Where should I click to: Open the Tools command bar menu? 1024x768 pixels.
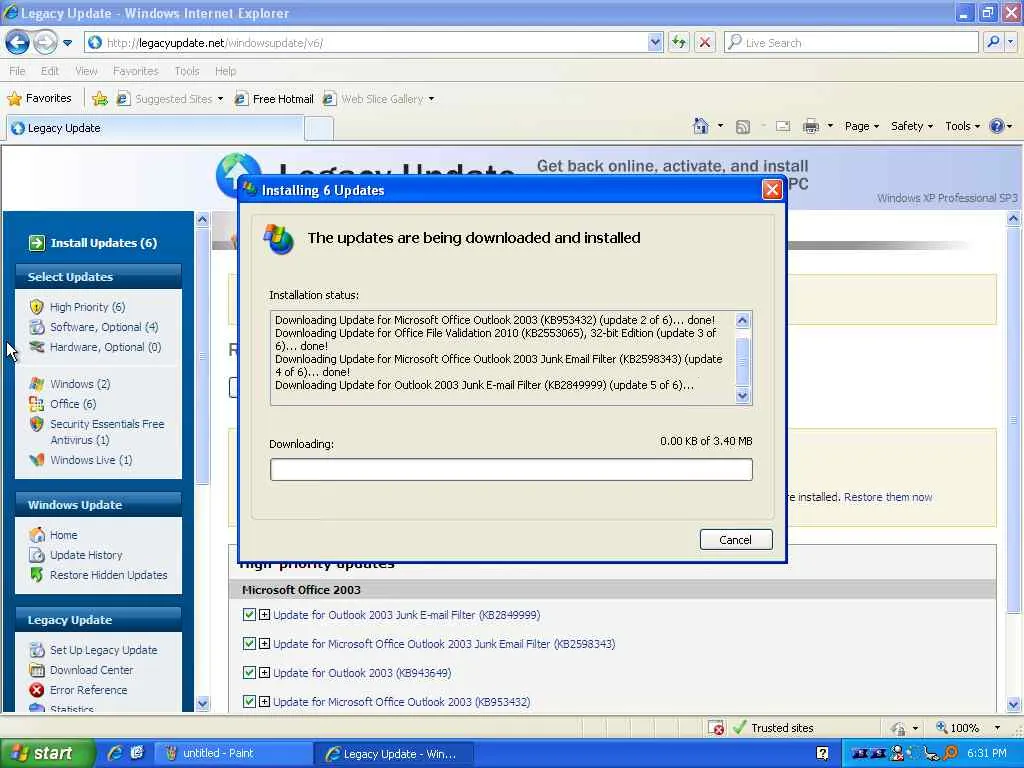[x=962, y=127]
